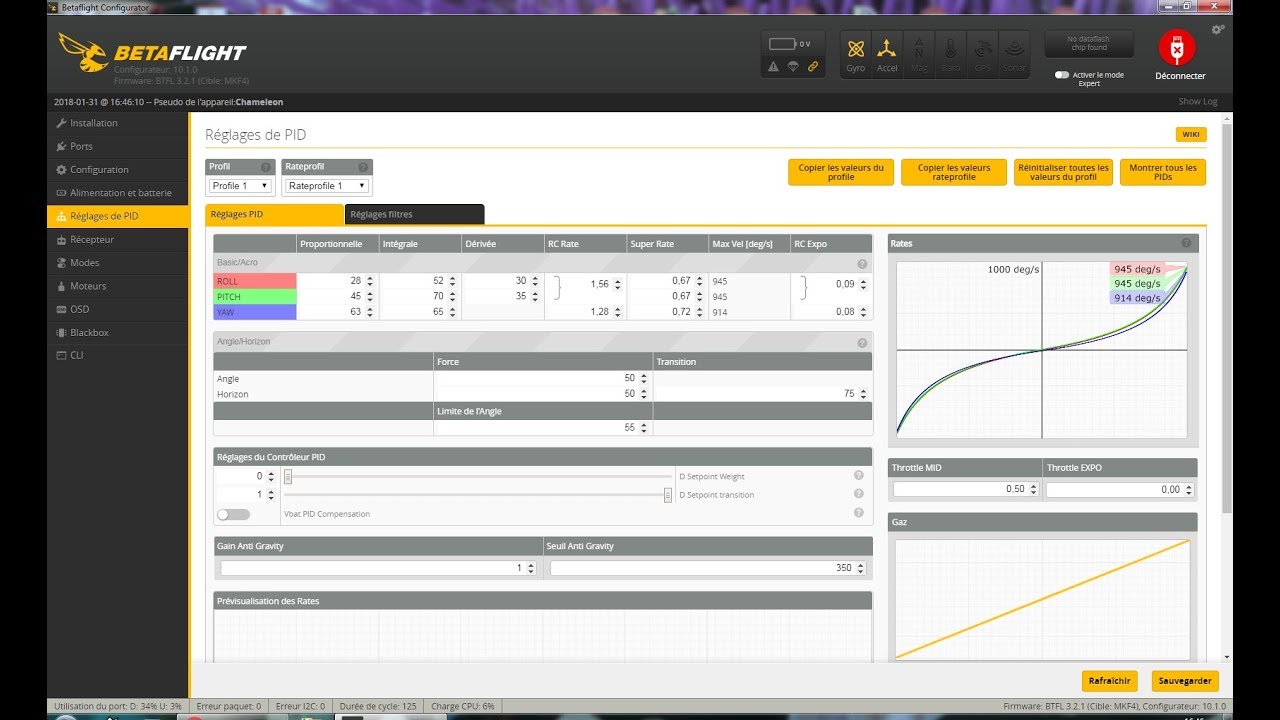Click the failsafe parachute status icon
Screen dimensions: 1280x720
coord(793,67)
